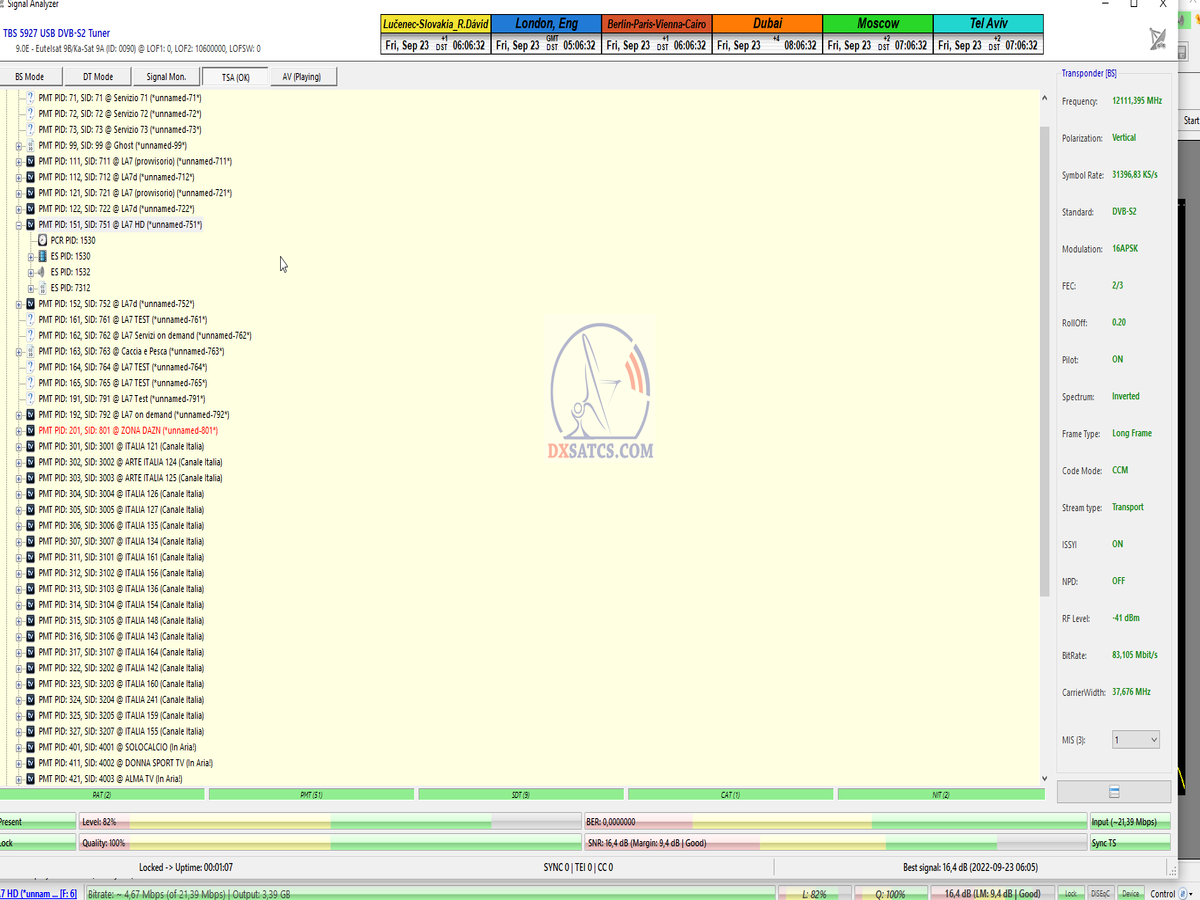
Task: Switch to the BS Mode tab
Action: point(30,77)
